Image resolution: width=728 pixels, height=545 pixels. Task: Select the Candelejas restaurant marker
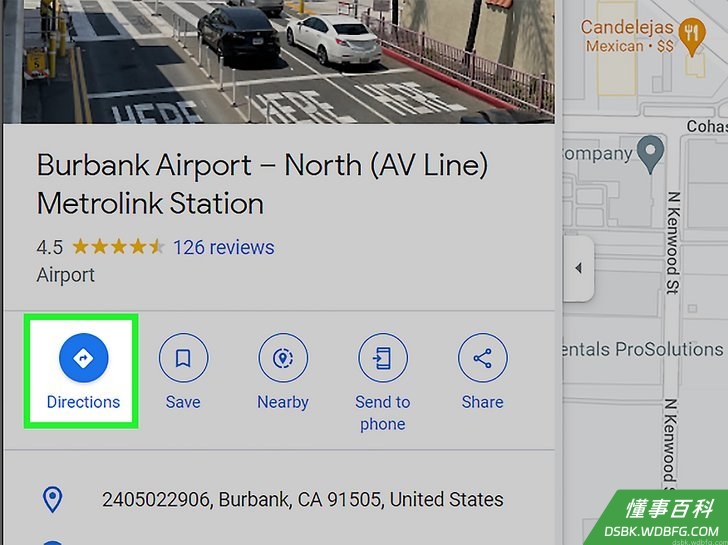pyautogui.click(x=692, y=37)
